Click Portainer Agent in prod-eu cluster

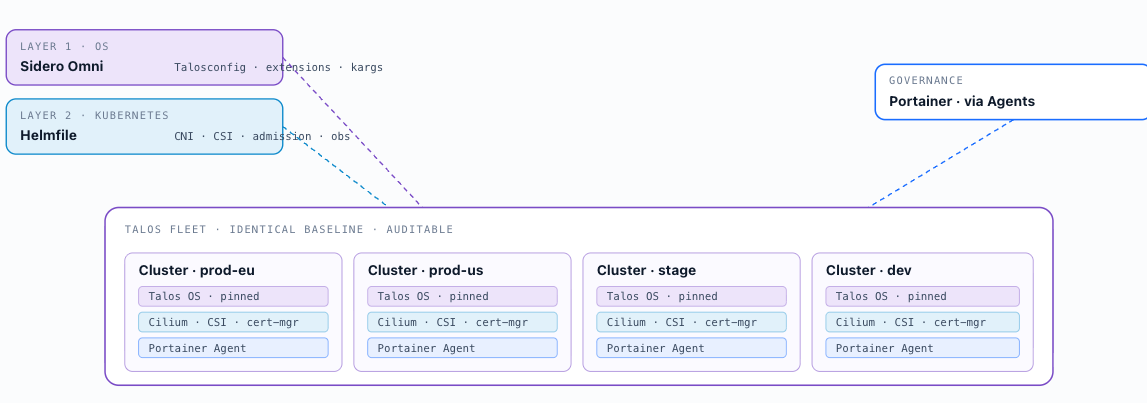(x=233, y=348)
